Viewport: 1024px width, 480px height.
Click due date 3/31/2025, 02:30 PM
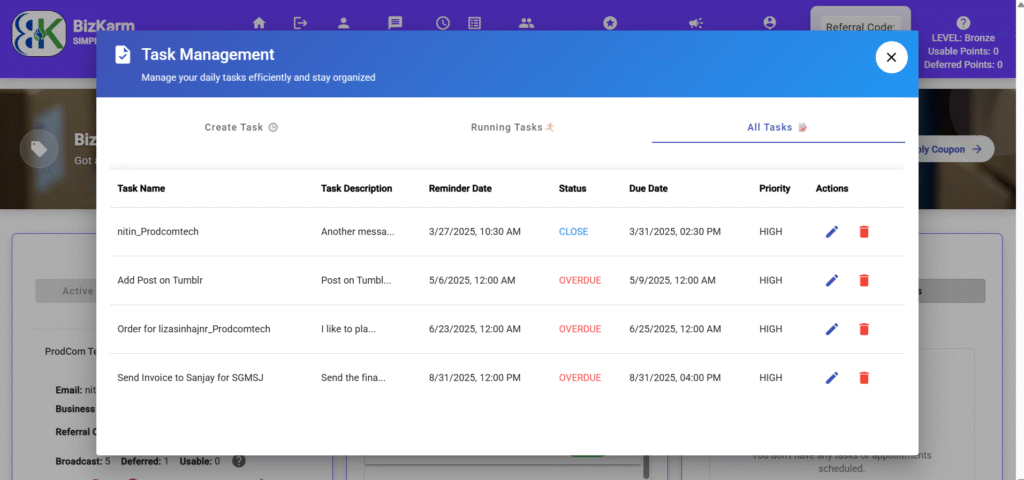[675, 232]
